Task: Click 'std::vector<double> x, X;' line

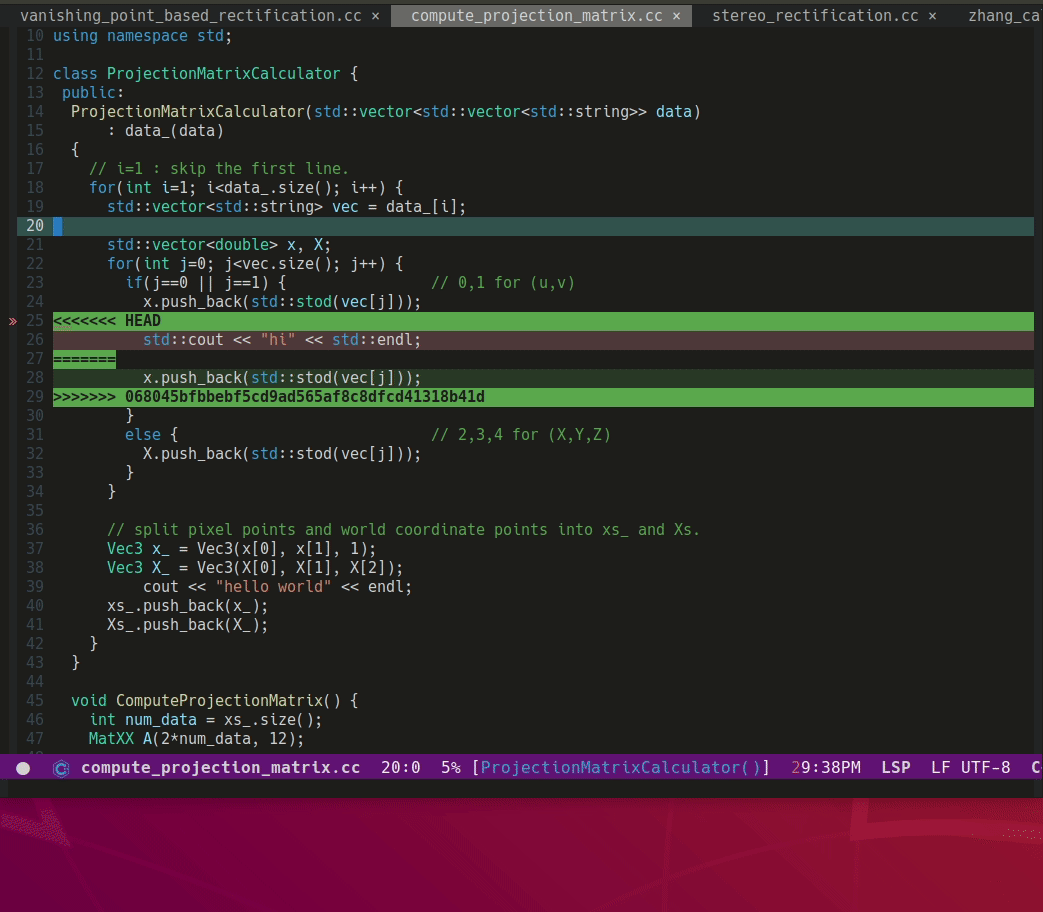Action: coord(219,245)
